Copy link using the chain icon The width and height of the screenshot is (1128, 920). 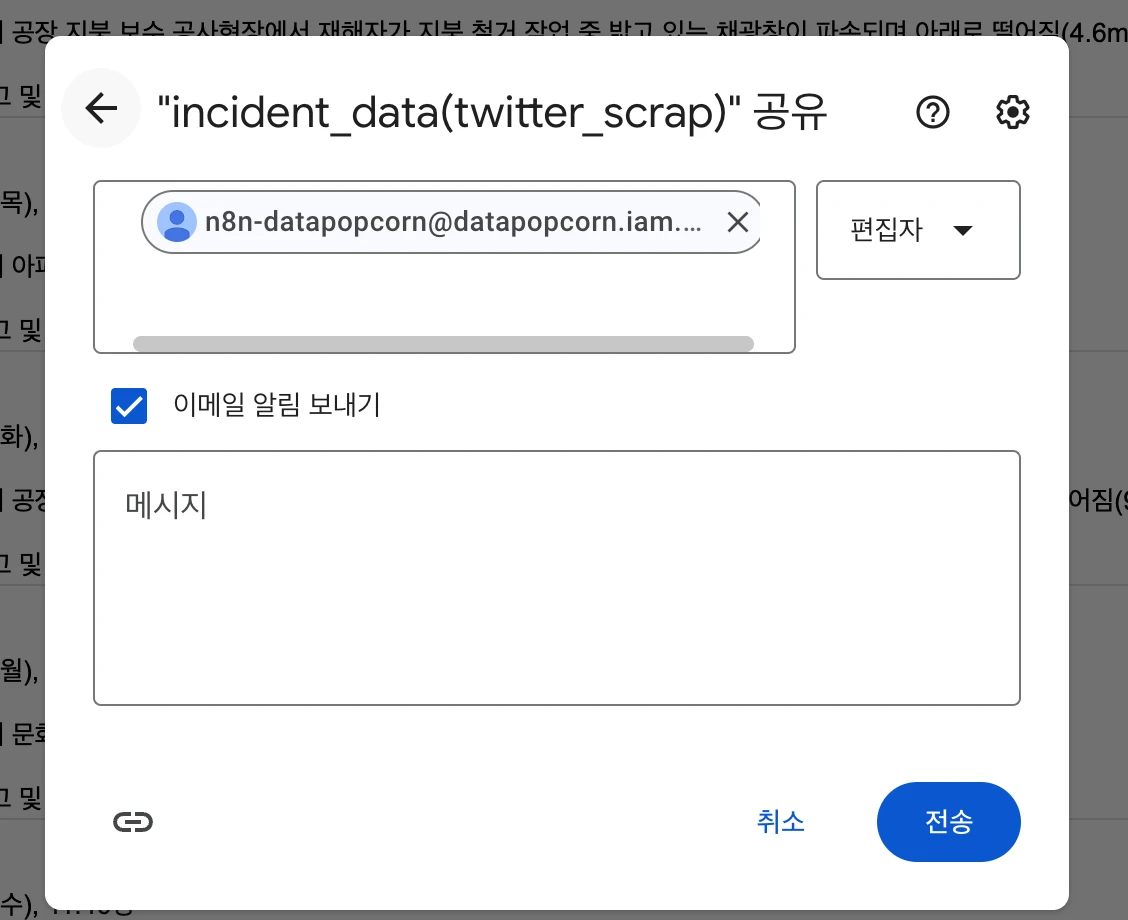click(x=133, y=821)
